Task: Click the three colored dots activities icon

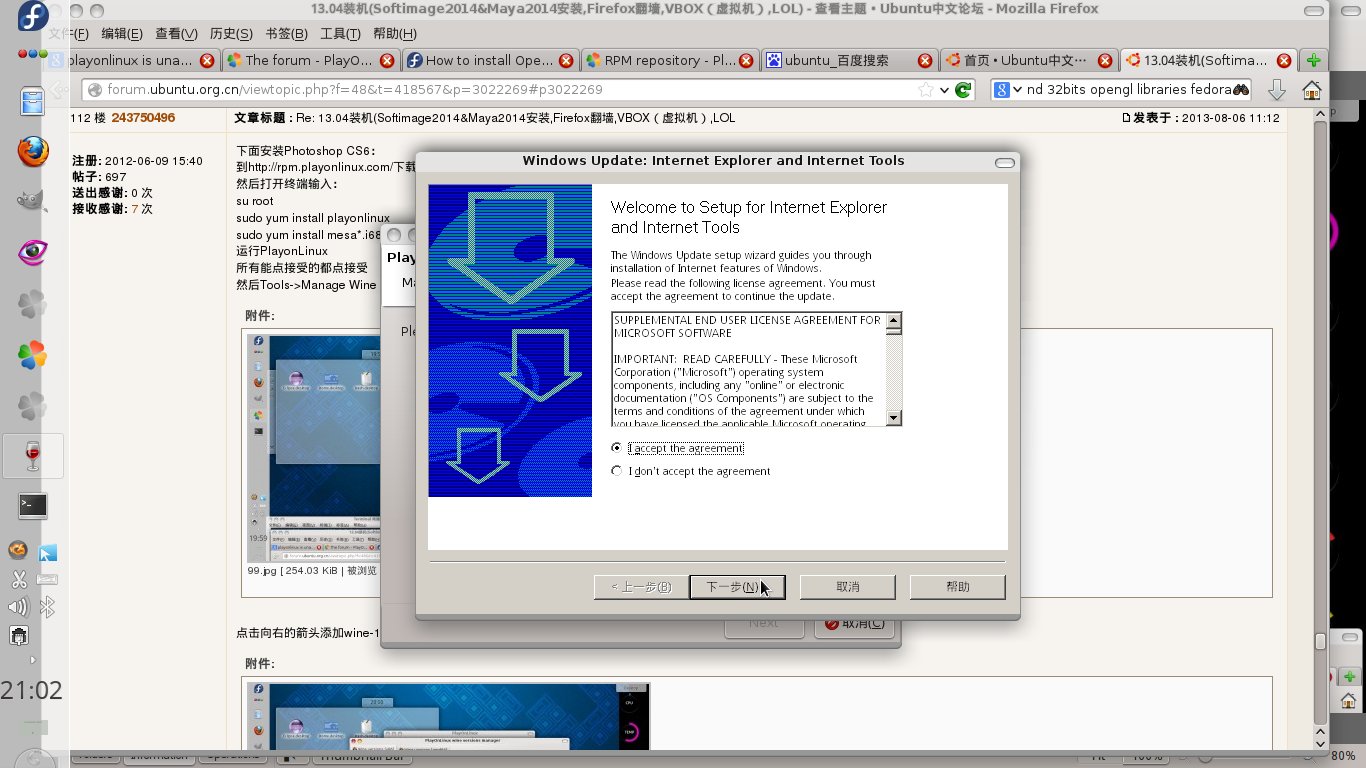Action: pos(33,53)
